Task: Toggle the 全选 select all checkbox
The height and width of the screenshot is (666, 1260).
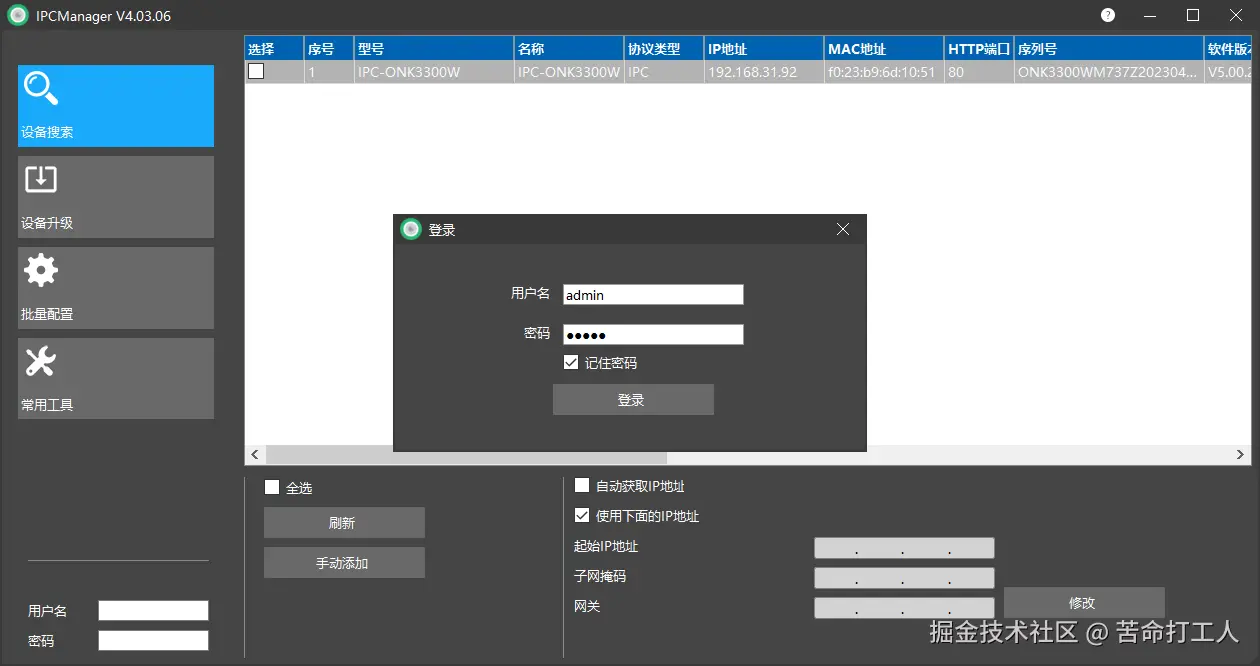Action: (x=272, y=488)
